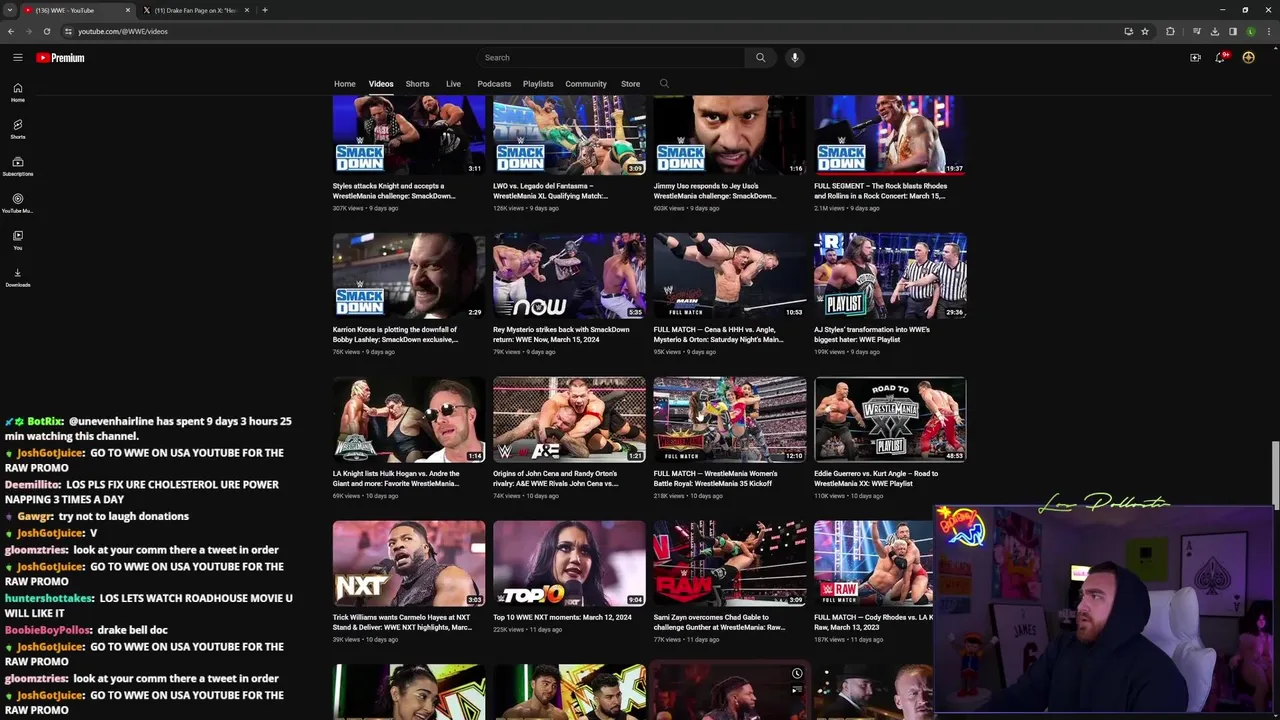Click 'FULL MATCH — Cody Rhodes vs.' title
1280x720 pixels.
coord(874,622)
